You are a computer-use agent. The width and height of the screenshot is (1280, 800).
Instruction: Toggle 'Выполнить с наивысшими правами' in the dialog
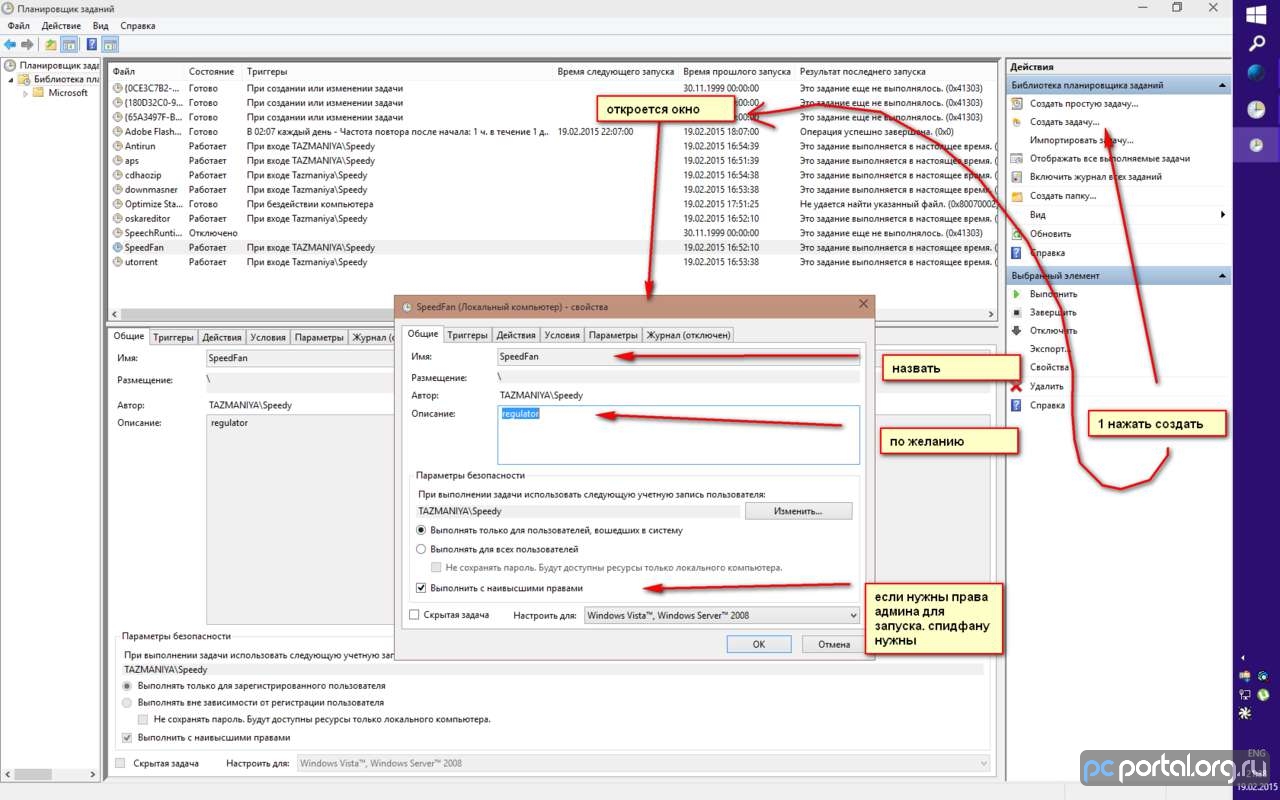[x=422, y=588]
